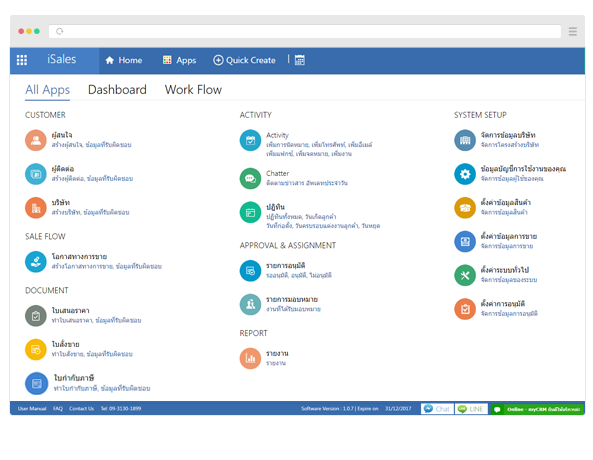This screenshot has width=593, height=460.
Task: Open the LINE chat button in footer
Action: point(471,409)
